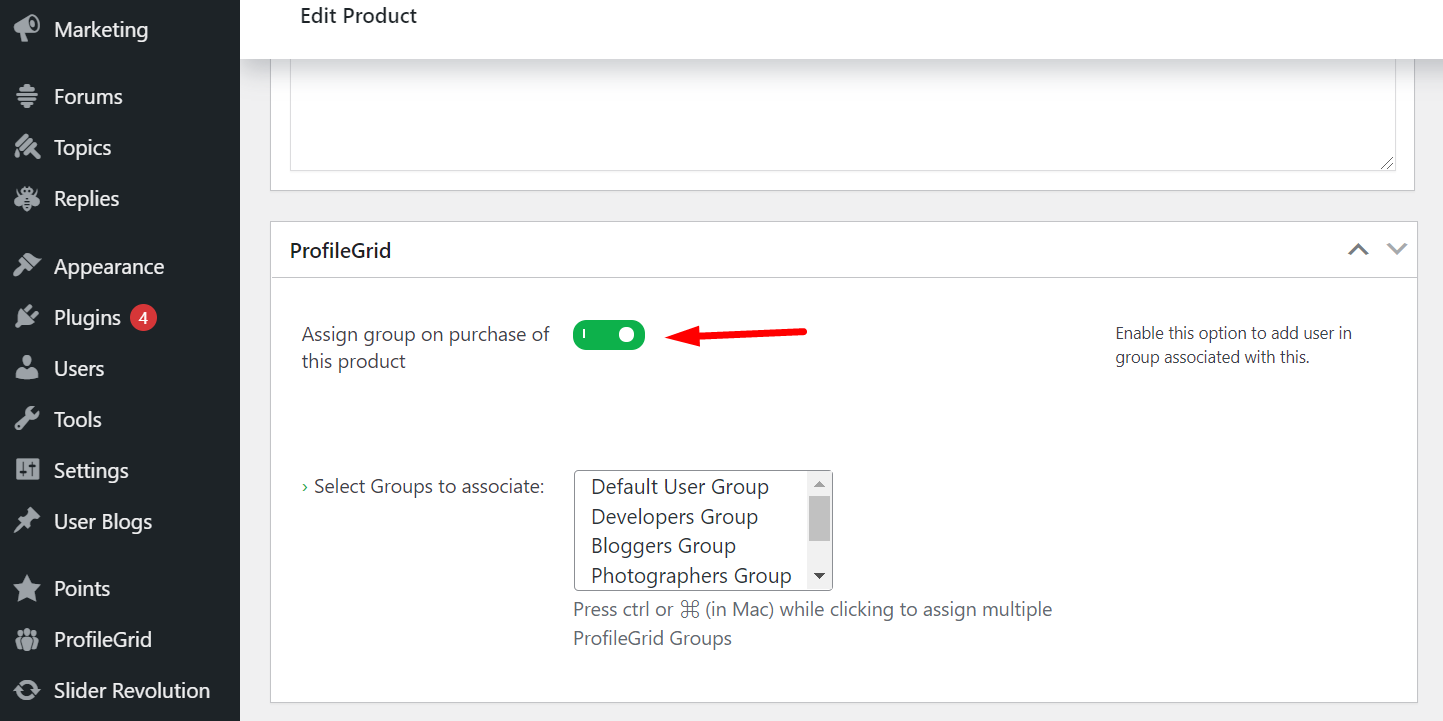Open the Appearance paintbrush icon
This screenshot has width=1443, height=721.
click(x=28, y=266)
